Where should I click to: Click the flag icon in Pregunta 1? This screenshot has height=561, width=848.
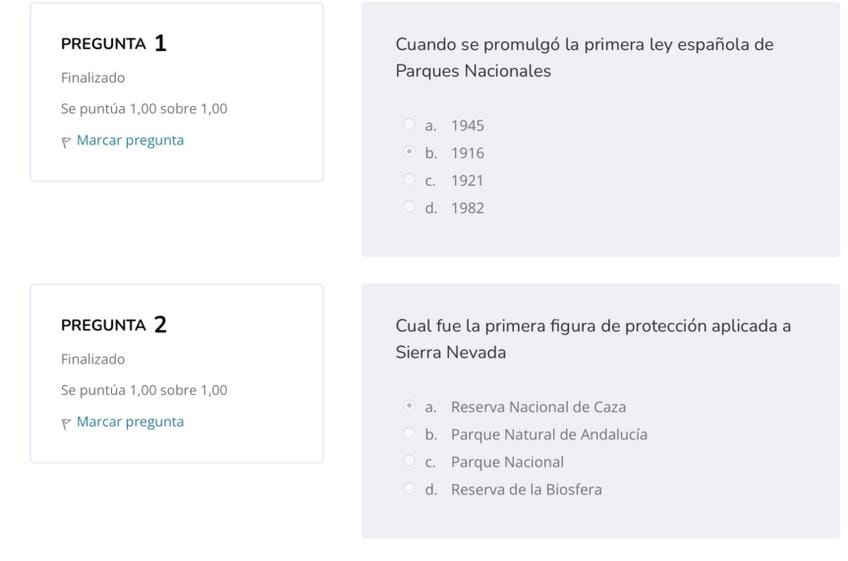pyautogui.click(x=66, y=142)
